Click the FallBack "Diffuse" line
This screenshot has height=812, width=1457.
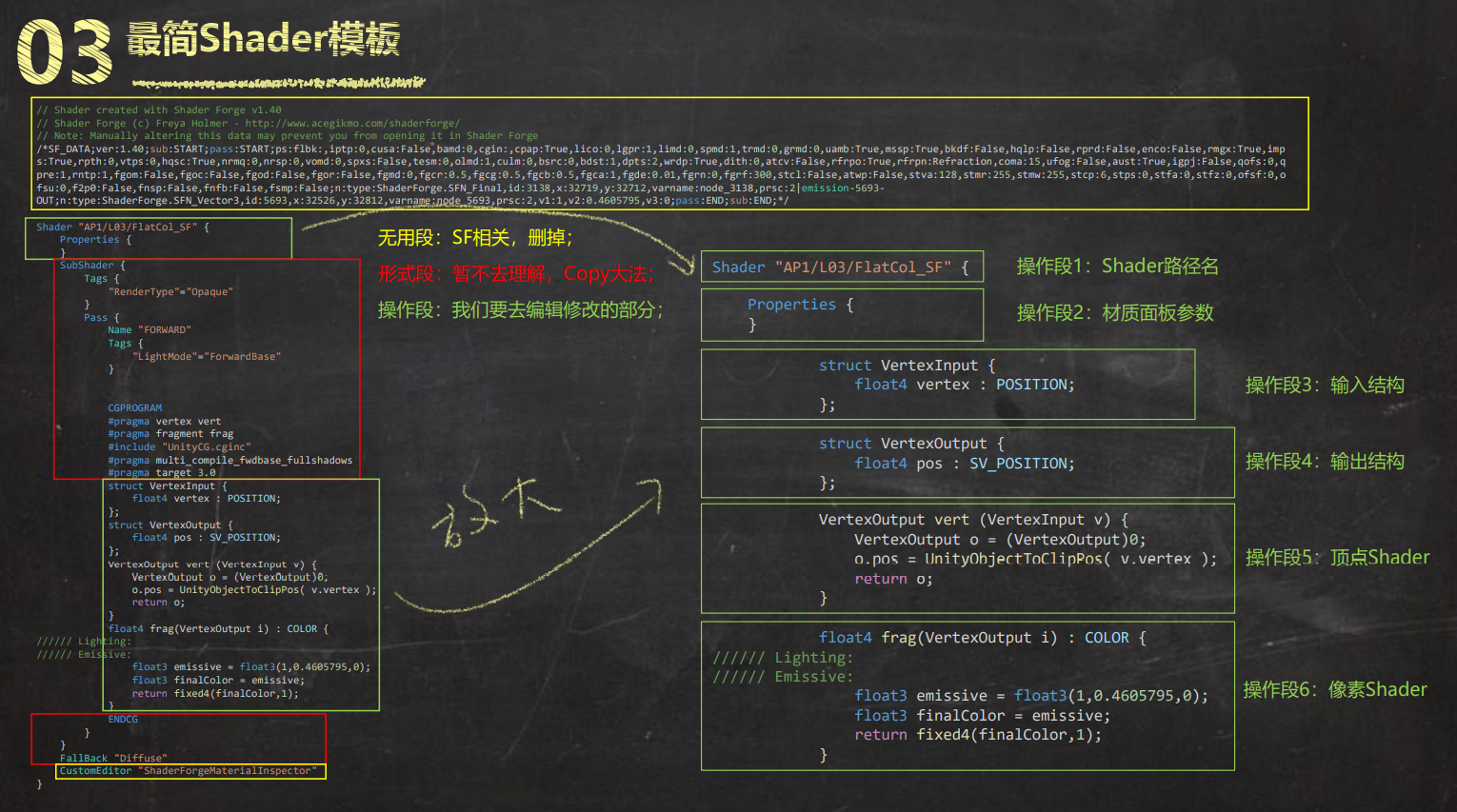coord(113,759)
